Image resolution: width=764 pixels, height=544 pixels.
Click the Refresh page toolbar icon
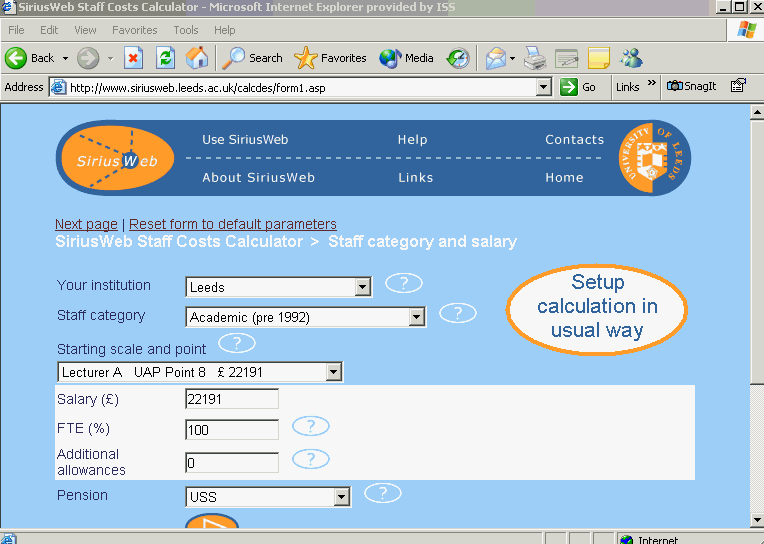(165, 58)
